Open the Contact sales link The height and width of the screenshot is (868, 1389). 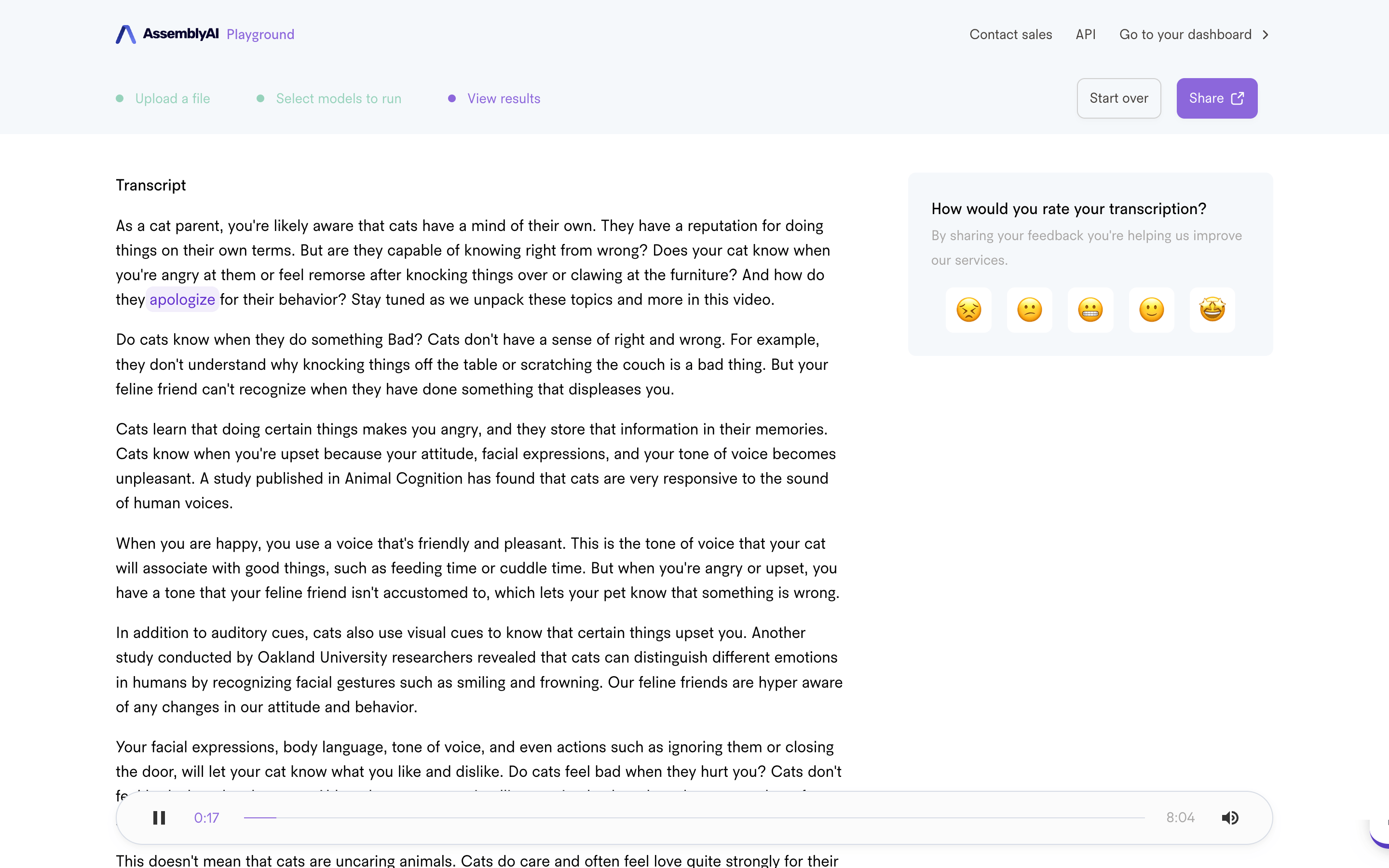(x=1010, y=34)
